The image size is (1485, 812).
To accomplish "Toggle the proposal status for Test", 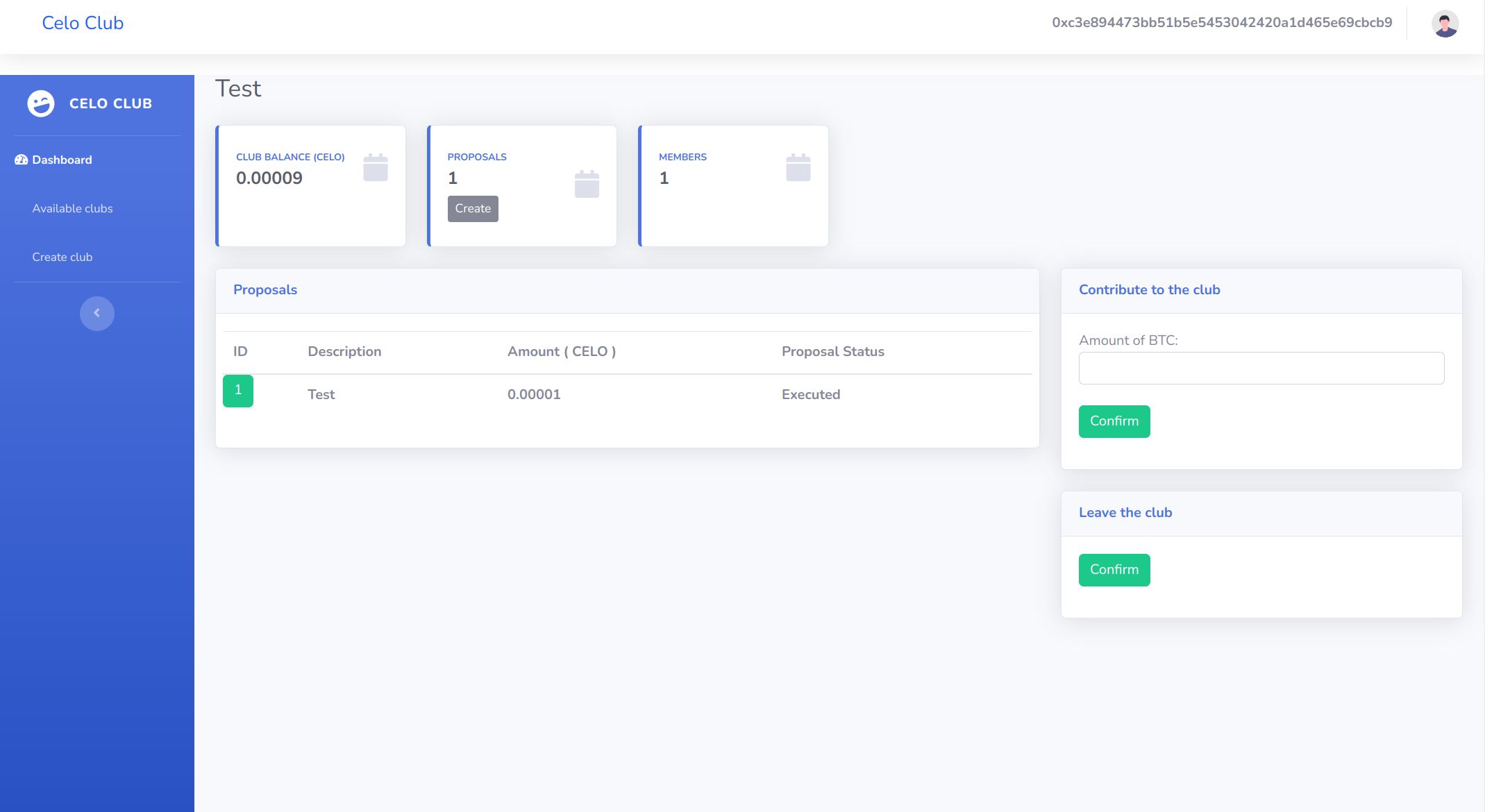I will (x=810, y=393).
